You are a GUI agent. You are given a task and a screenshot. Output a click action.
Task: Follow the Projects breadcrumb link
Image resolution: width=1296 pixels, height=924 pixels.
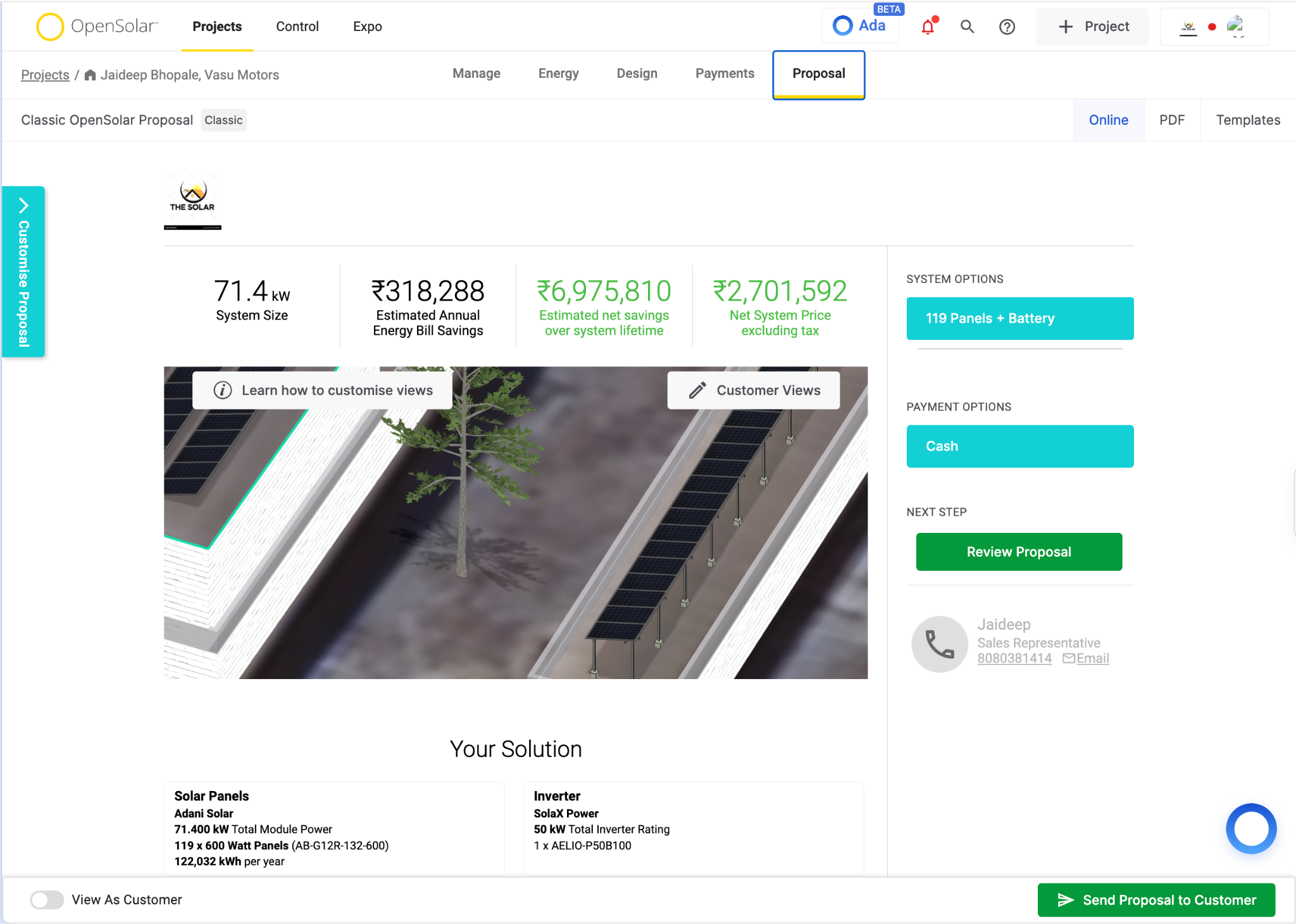coord(45,75)
